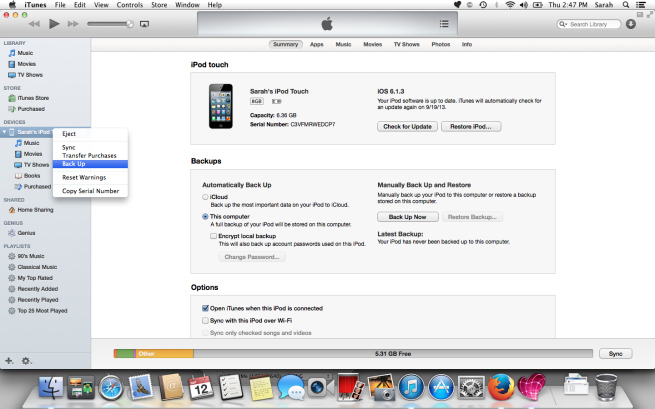Click the downloads arrow icon near search
This screenshot has height=409, width=655.
(x=630, y=23)
